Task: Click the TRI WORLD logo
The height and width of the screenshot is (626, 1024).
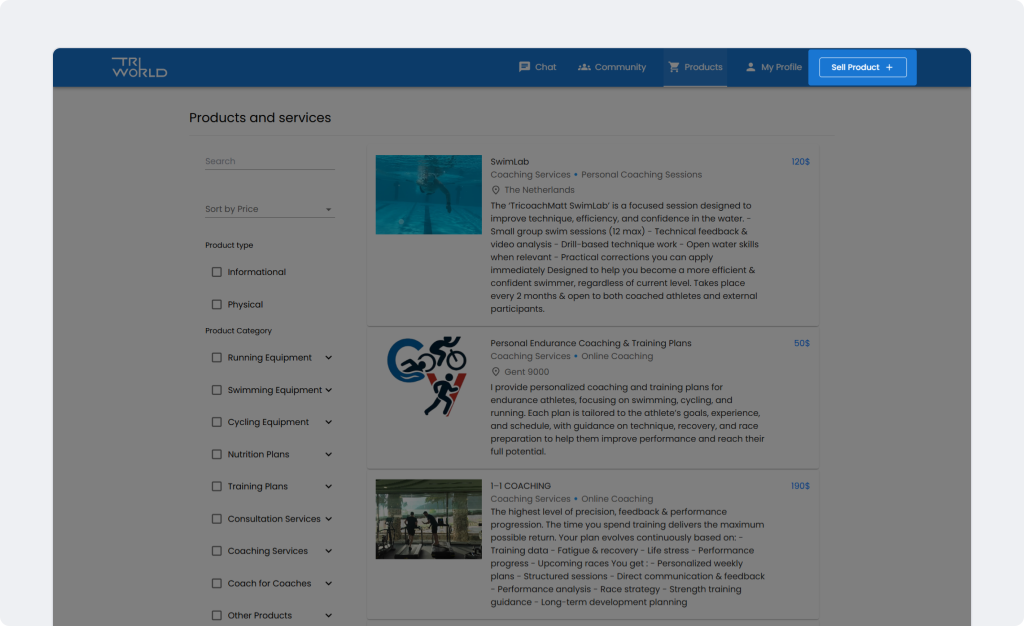Action: pyautogui.click(x=139, y=67)
